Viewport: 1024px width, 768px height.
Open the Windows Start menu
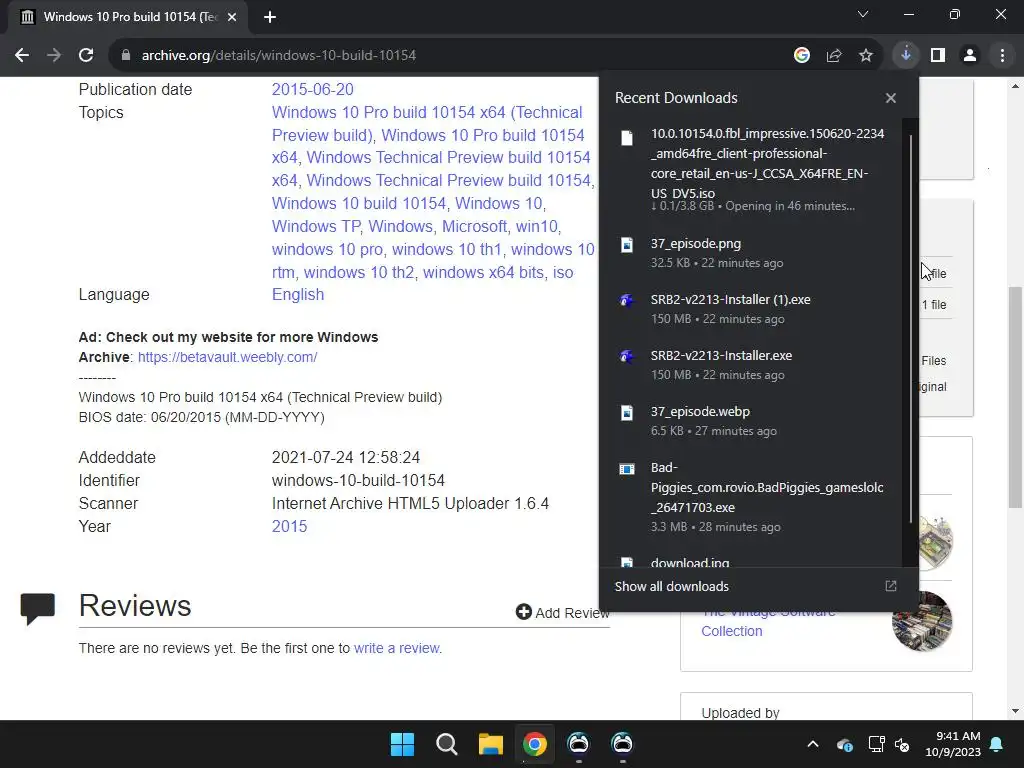click(x=402, y=744)
